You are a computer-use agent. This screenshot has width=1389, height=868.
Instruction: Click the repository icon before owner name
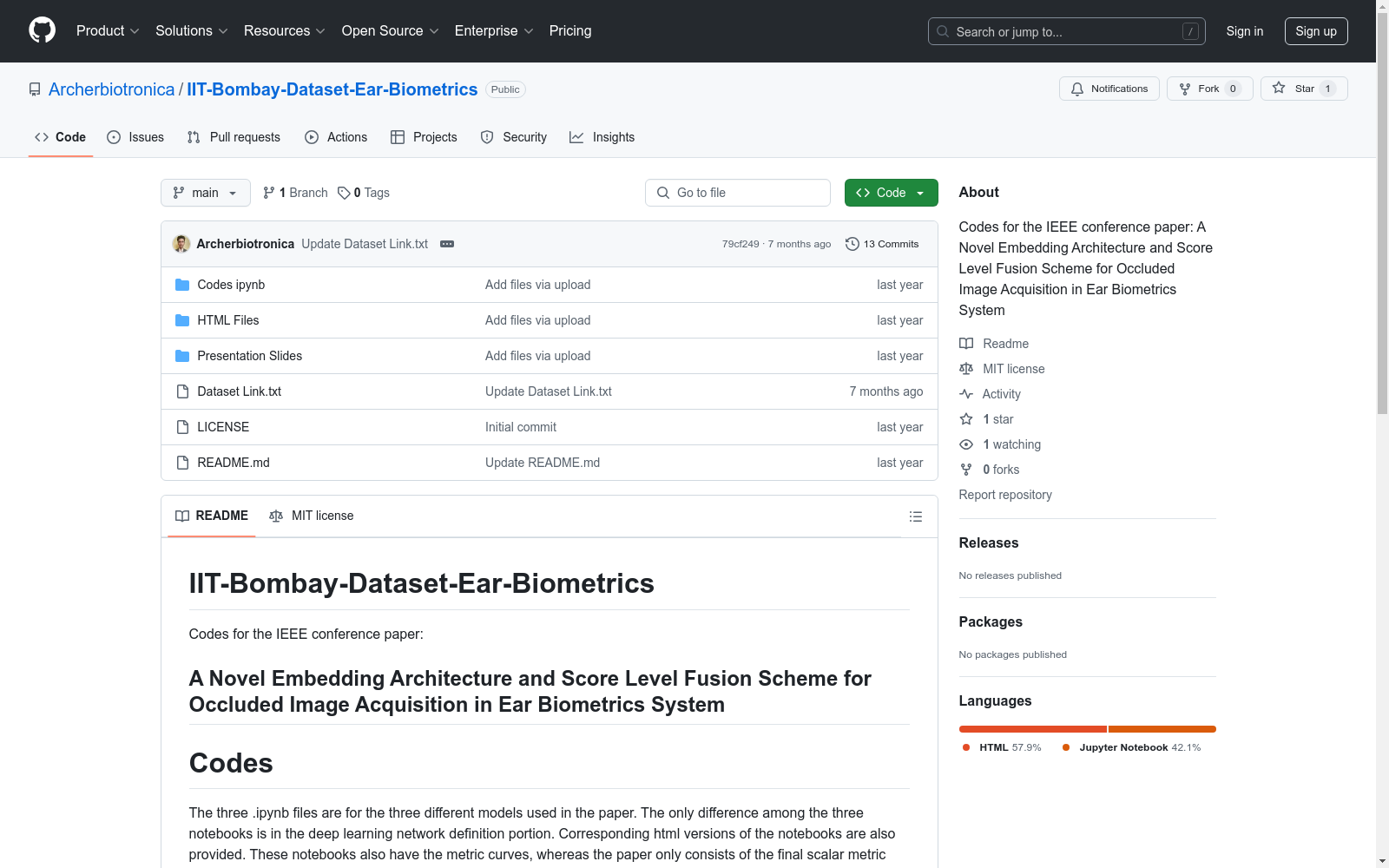click(35, 89)
